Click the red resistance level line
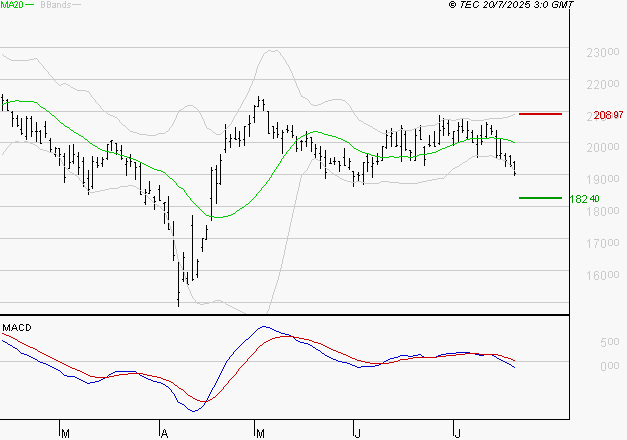 coord(540,114)
